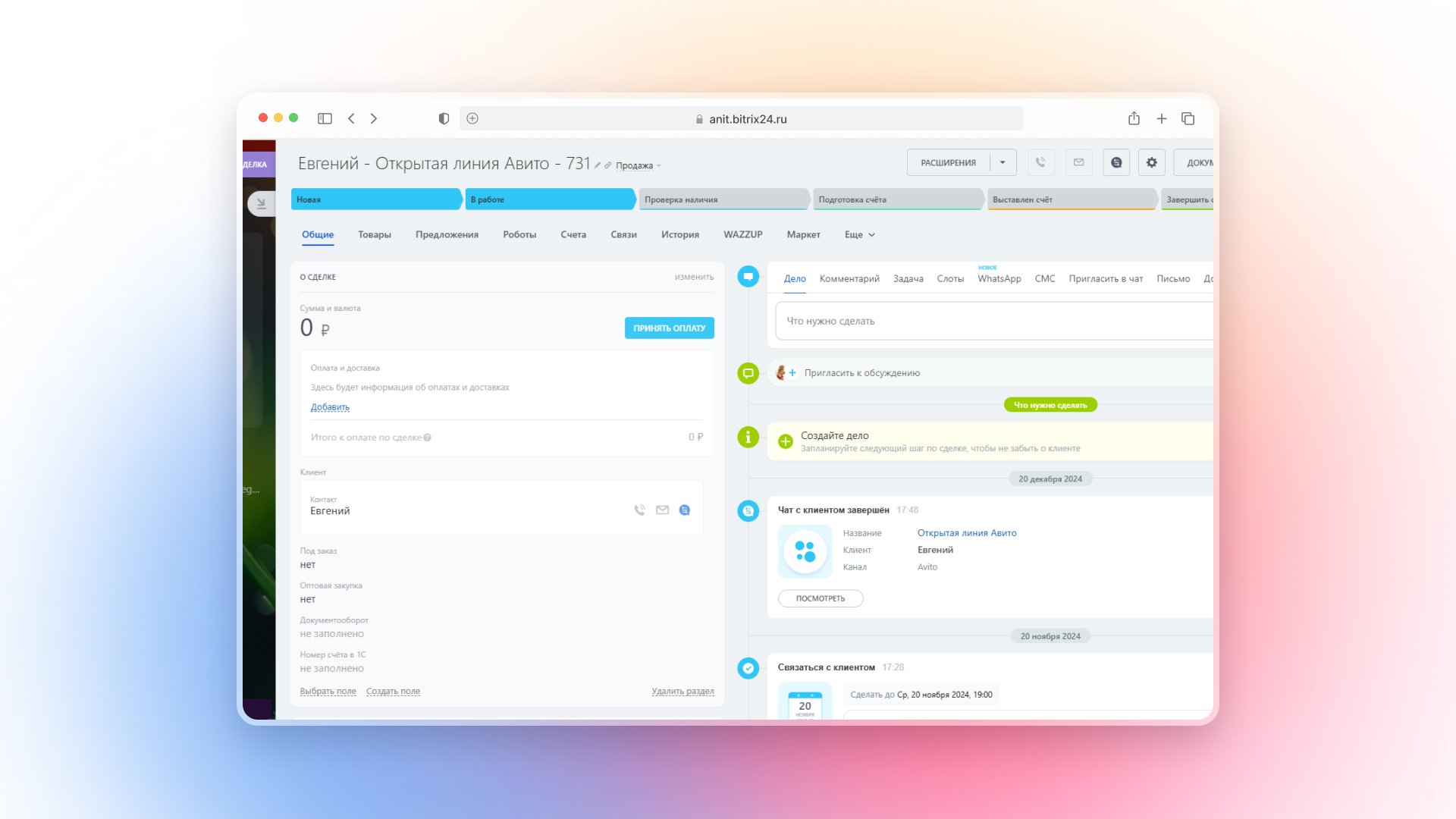Open settings gear in deal header

1151,162
